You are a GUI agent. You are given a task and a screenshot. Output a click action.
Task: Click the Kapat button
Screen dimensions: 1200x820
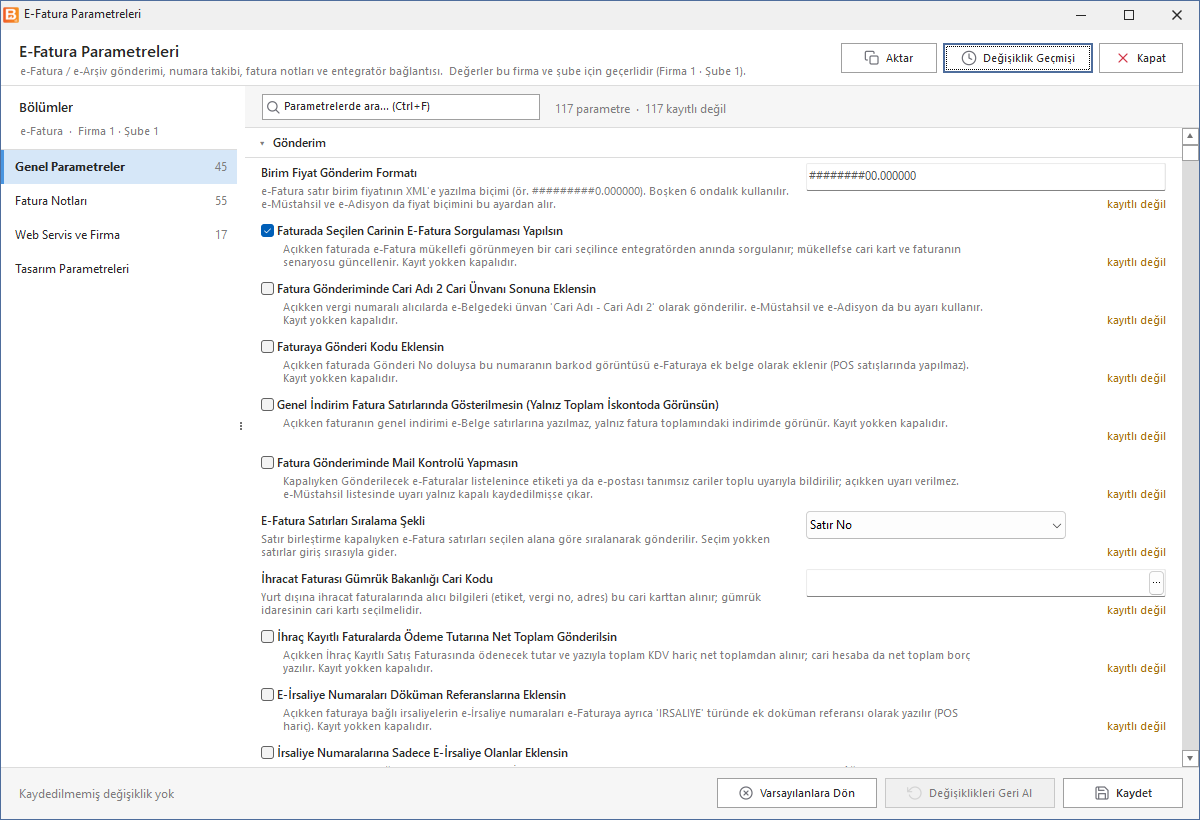coord(1141,58)
